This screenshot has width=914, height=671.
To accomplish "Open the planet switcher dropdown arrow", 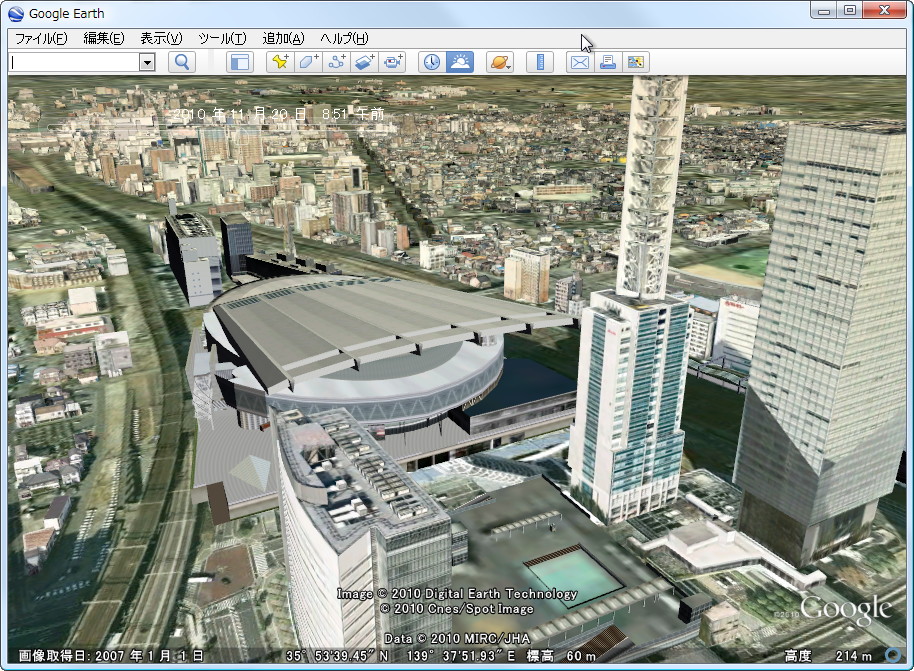I will [x=508, y=65].
